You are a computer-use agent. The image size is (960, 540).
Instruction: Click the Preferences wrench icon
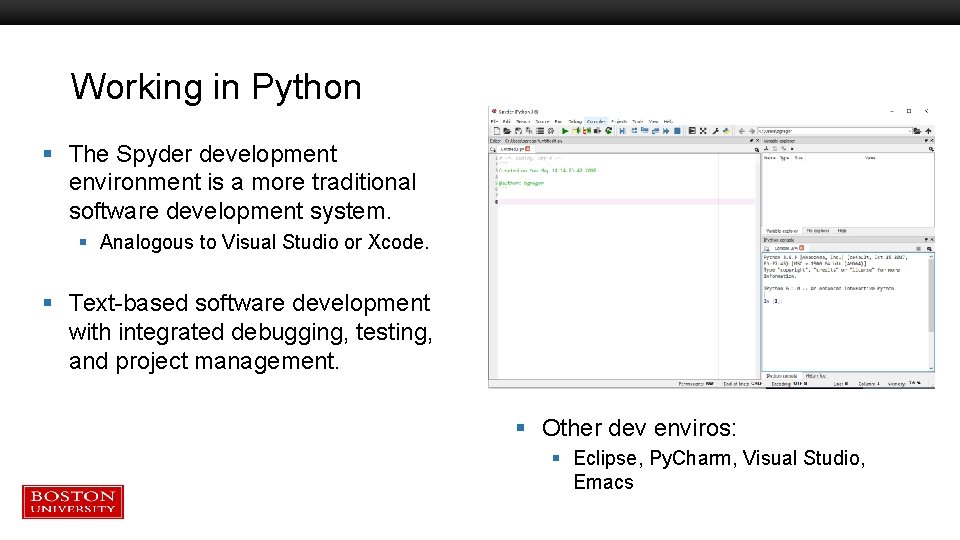716,131
